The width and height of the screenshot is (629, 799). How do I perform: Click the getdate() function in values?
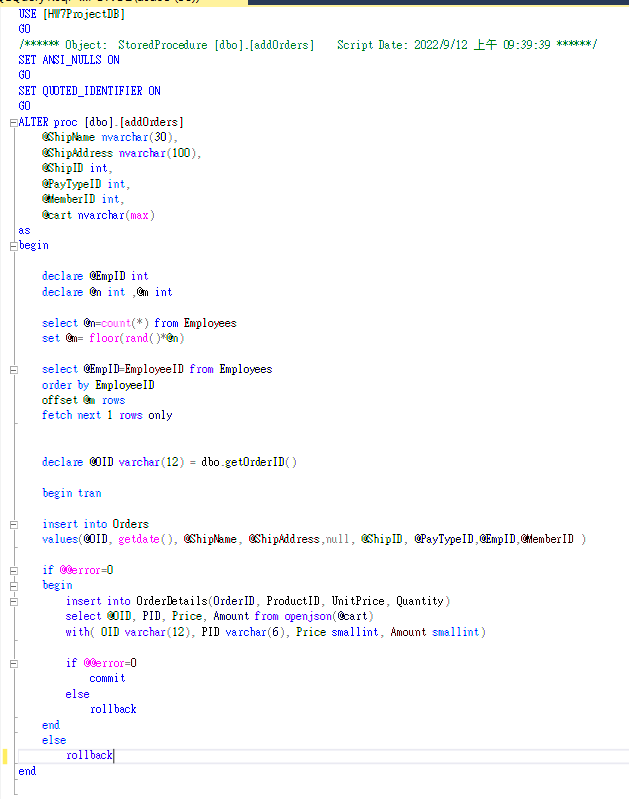[x=145, y=539]
